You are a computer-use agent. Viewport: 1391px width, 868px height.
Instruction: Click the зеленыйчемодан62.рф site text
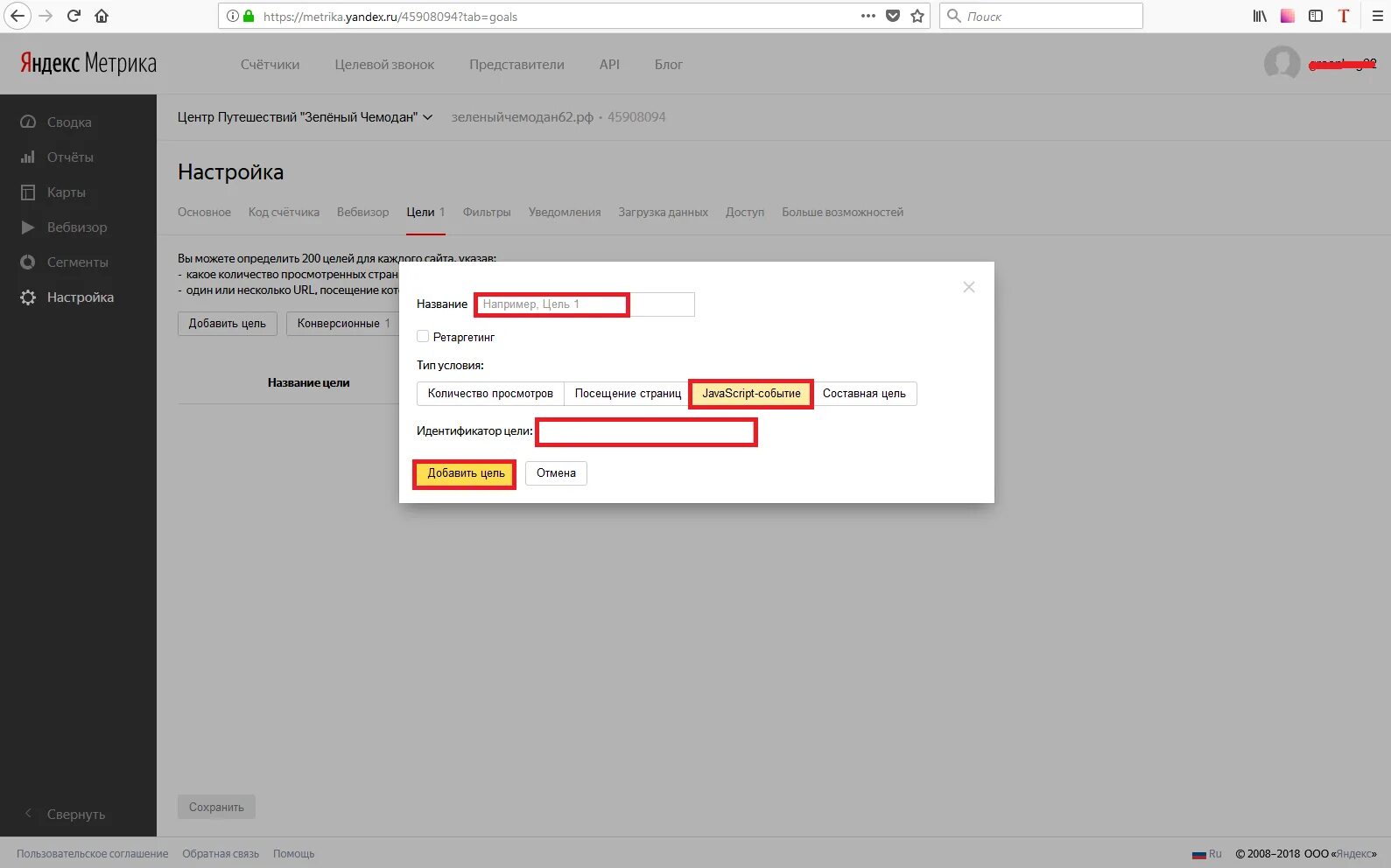coord(523,117)
